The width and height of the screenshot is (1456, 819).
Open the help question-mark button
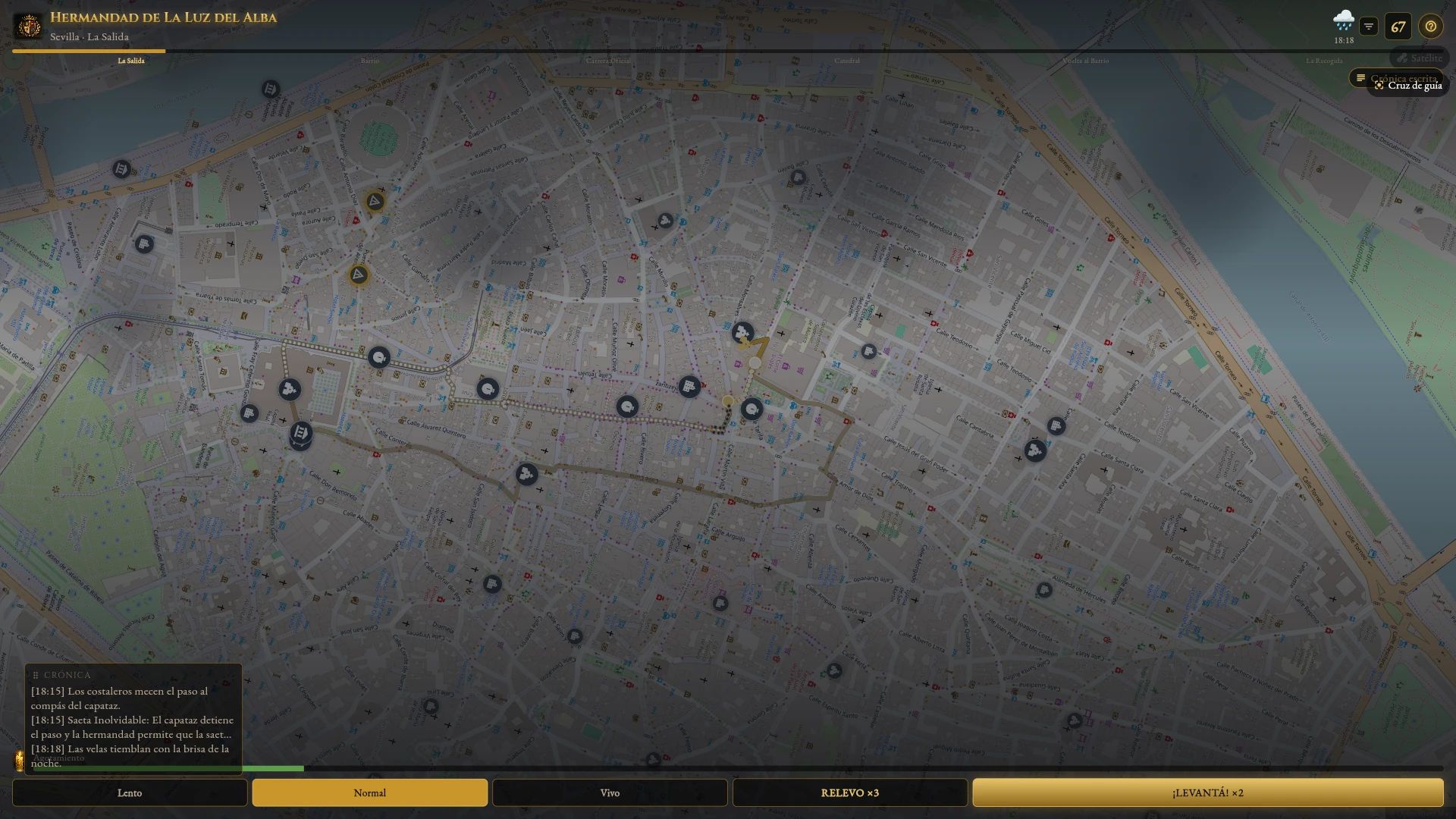[x=1430, y=27]
